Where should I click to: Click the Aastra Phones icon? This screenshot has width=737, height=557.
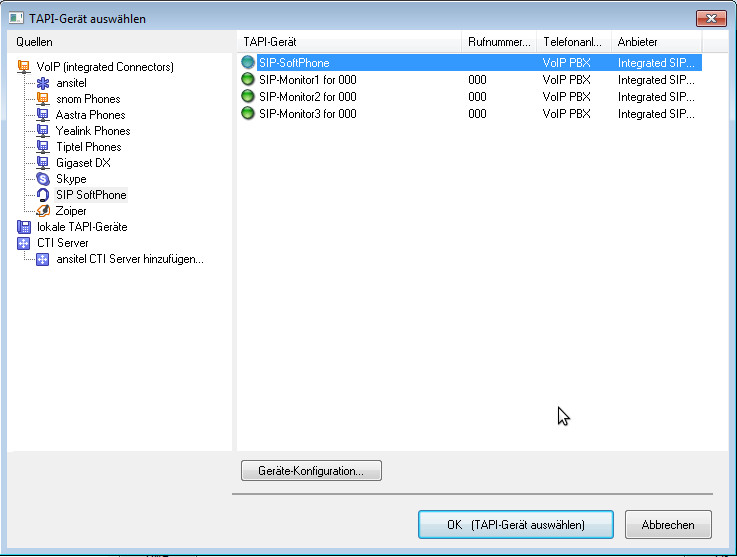point(43,115)
